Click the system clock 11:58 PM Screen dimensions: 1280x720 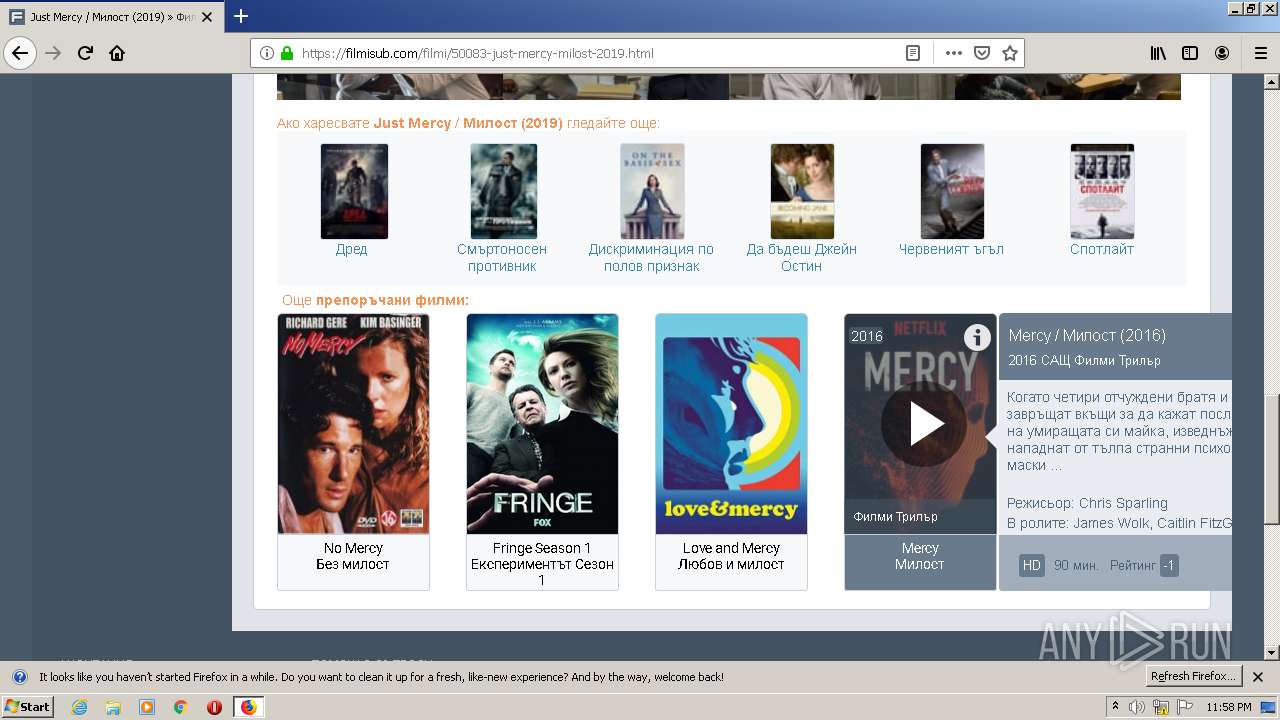coord(1229,707)
